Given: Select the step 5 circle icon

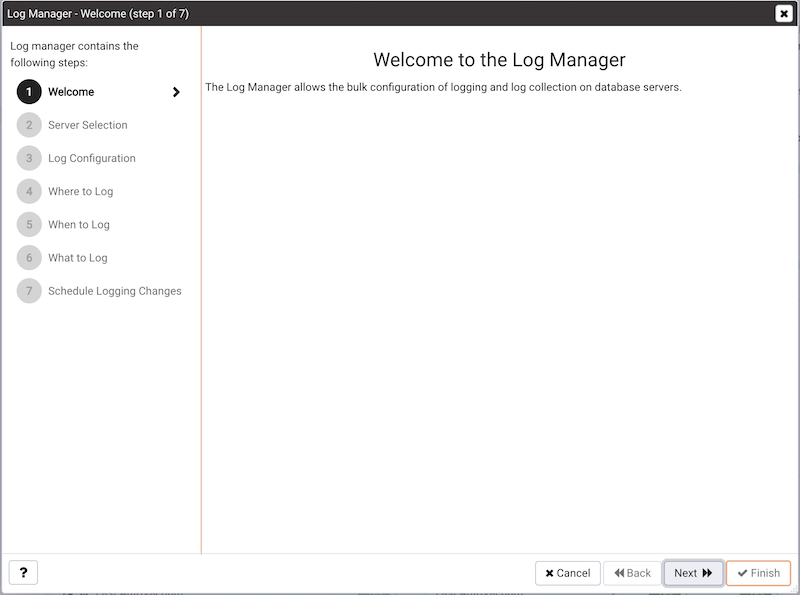Looking at the screenshot, I should pos(29,225).
